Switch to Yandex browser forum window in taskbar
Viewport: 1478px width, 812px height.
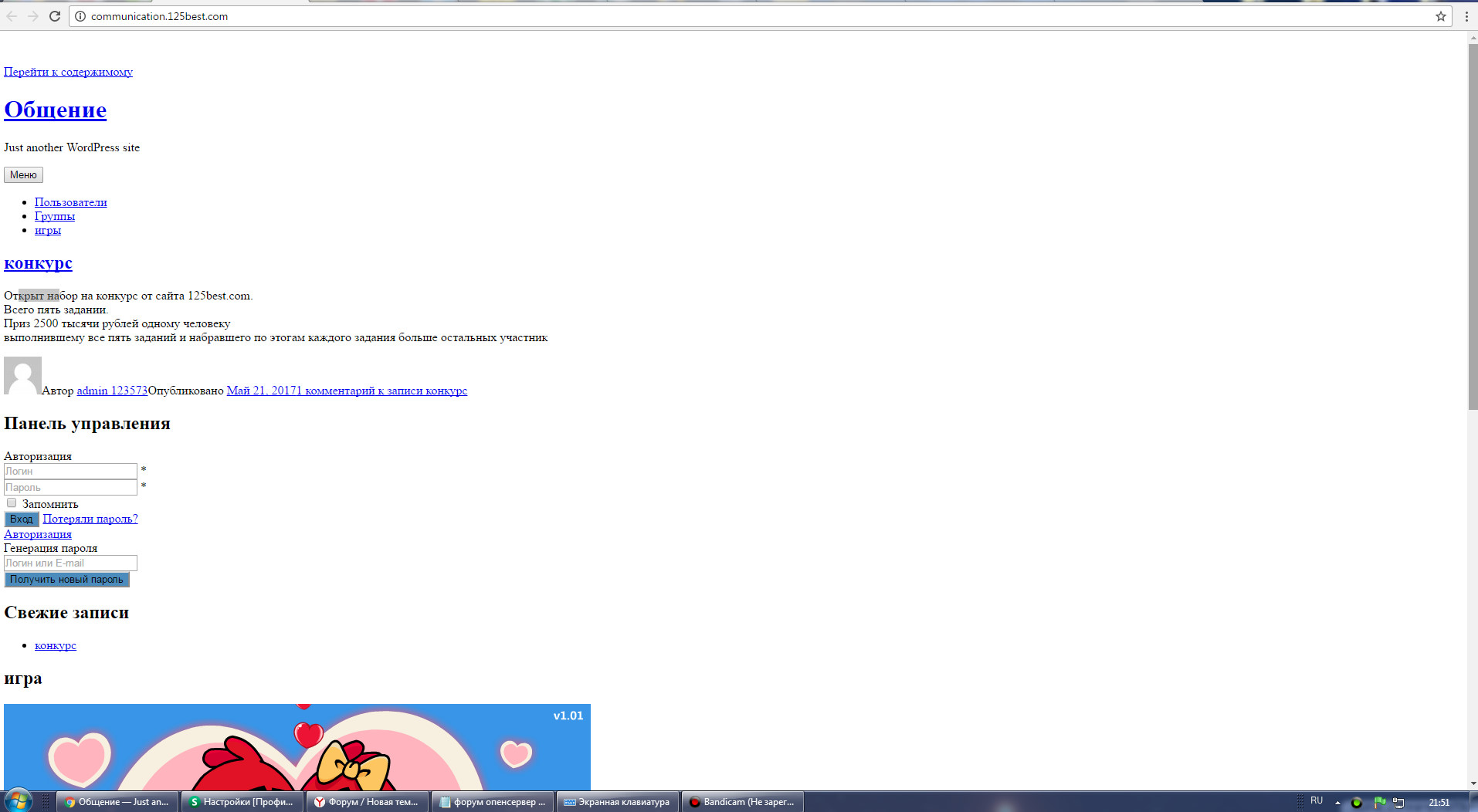(x=367, y=802)
